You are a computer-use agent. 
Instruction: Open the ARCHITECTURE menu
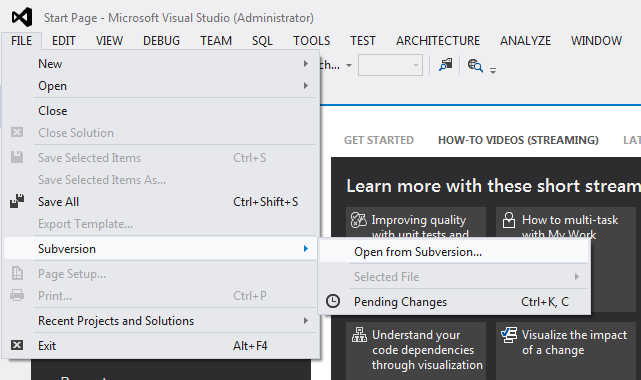click(438, 40)
